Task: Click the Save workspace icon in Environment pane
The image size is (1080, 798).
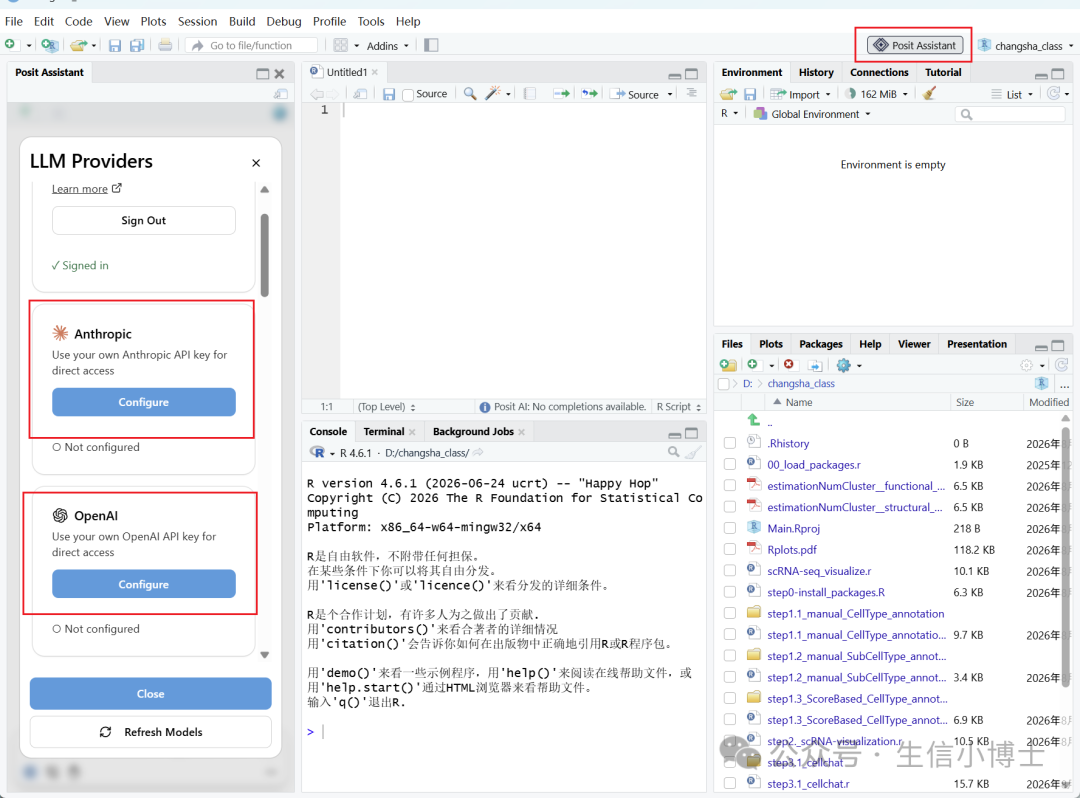Action: click(750, 94)
